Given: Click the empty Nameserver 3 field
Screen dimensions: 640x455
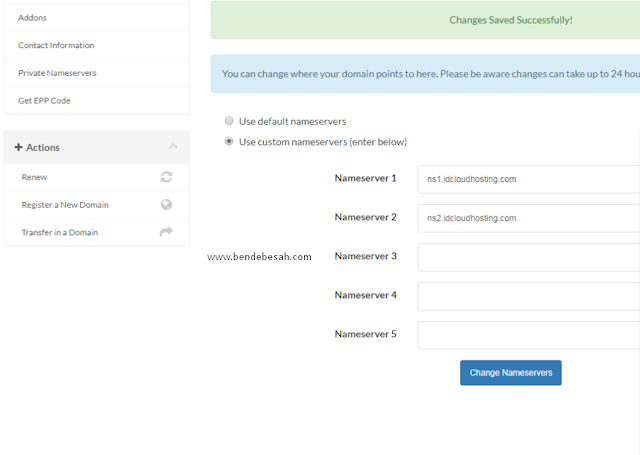Looking at the screenshot, I should click(529, 257).
